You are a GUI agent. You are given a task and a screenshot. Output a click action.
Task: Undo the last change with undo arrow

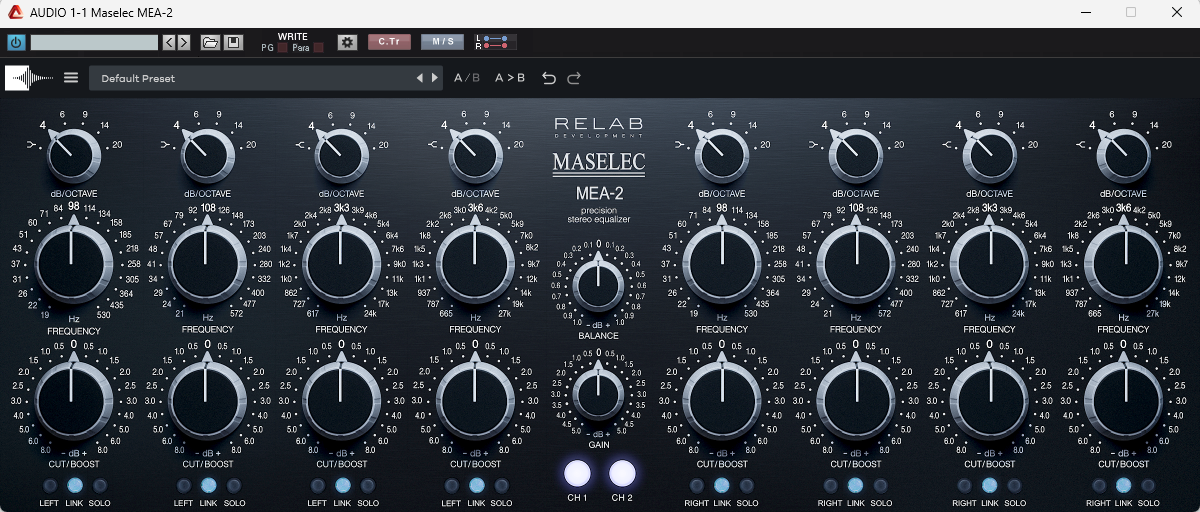(x=549, y=78)
